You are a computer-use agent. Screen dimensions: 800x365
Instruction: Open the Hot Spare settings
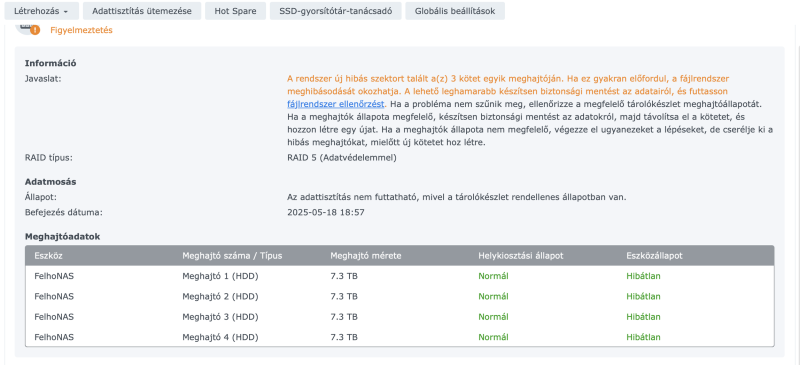coord(235,11)
